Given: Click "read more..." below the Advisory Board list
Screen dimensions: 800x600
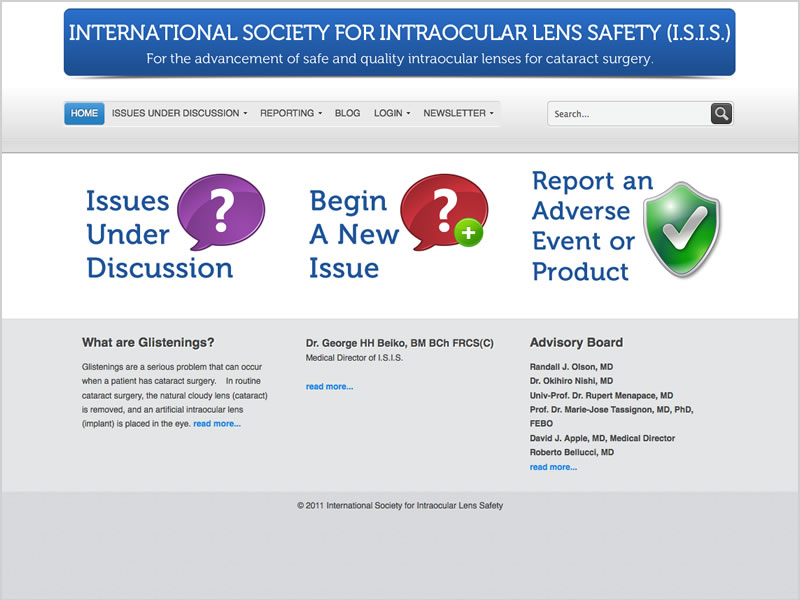Looking at the screenshot, I should click(x=554, y=467).
